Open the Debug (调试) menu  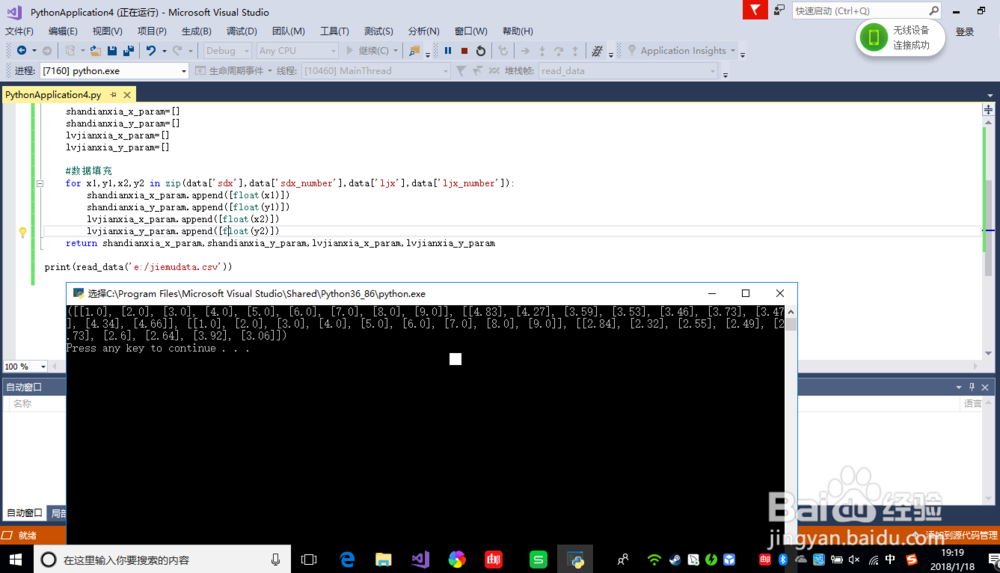click(x=242, y=31)
